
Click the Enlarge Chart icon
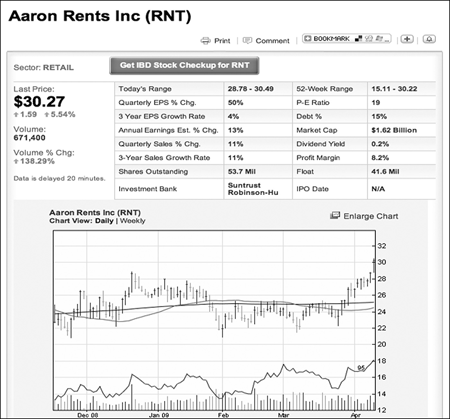pyautogui.click(x=335, y=216)
